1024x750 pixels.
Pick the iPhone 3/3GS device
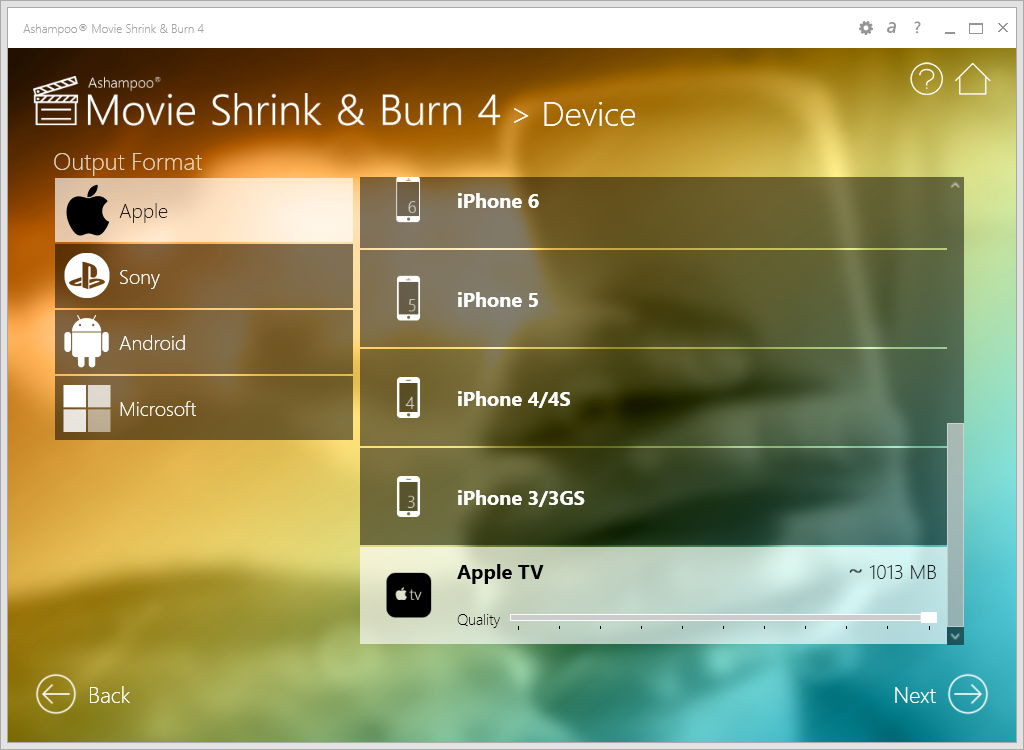653,497
